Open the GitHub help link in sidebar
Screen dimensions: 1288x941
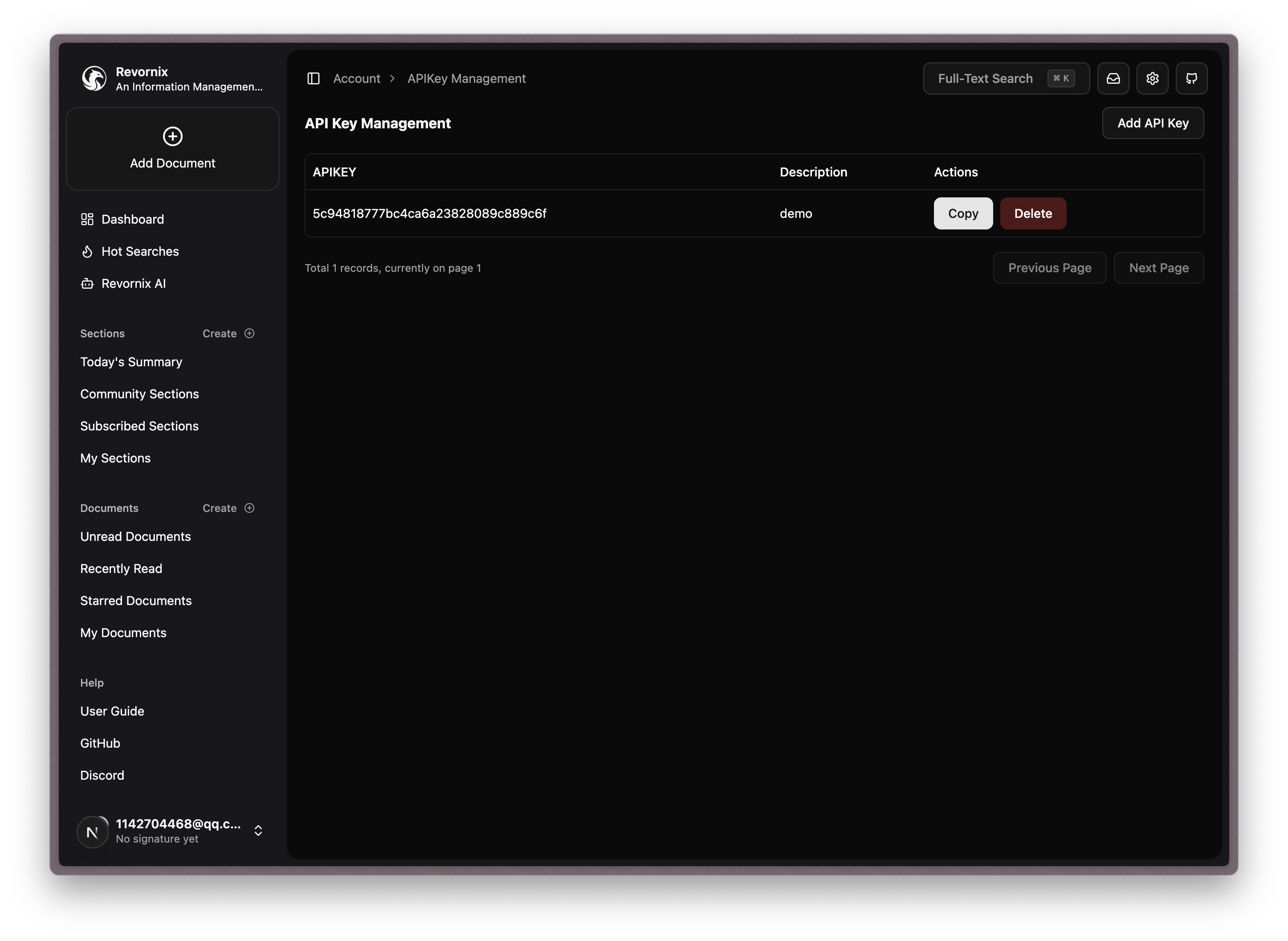tap(100, 743)
